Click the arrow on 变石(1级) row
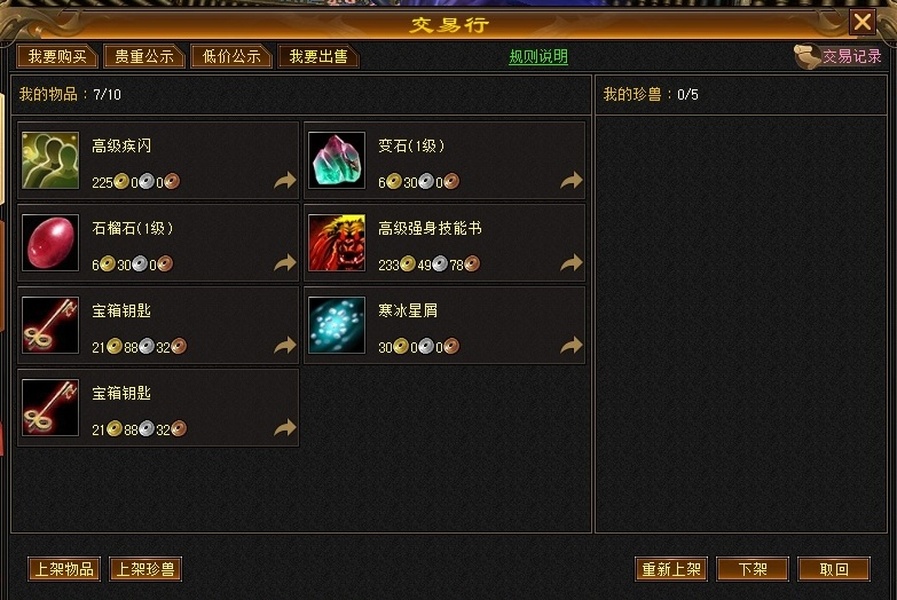 (571, 180)
